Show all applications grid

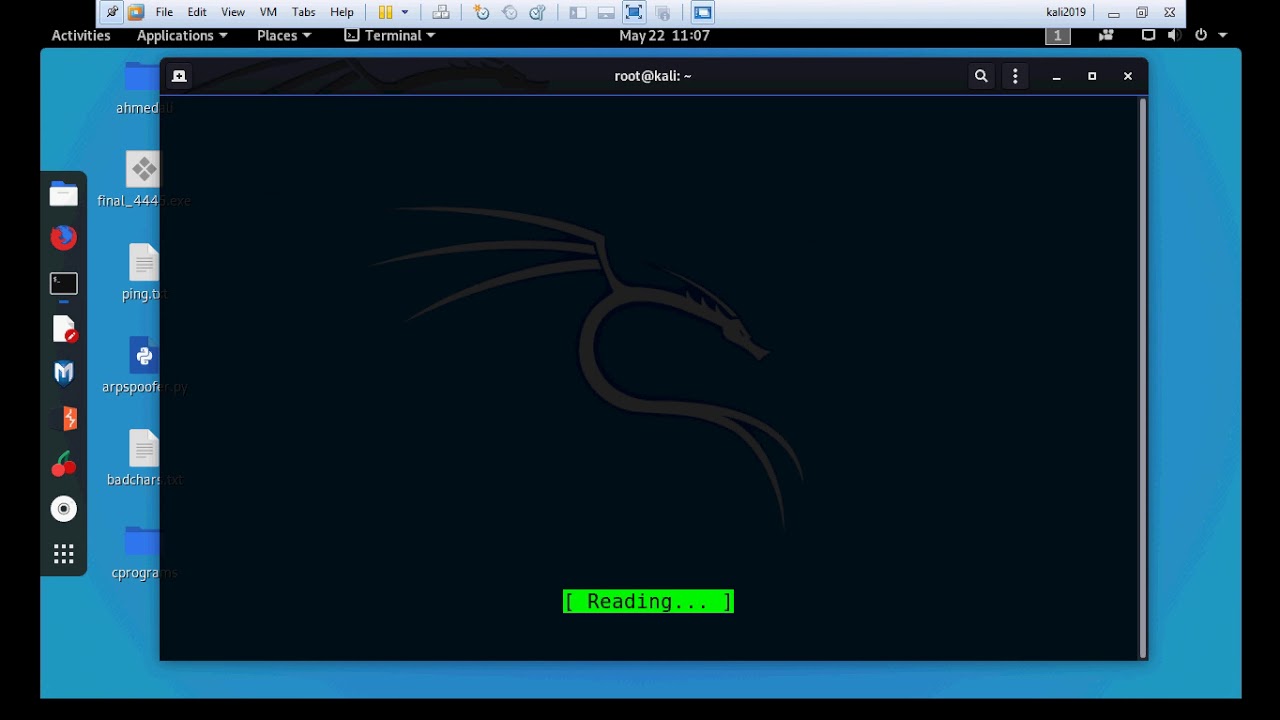click(x=64, y=554)
